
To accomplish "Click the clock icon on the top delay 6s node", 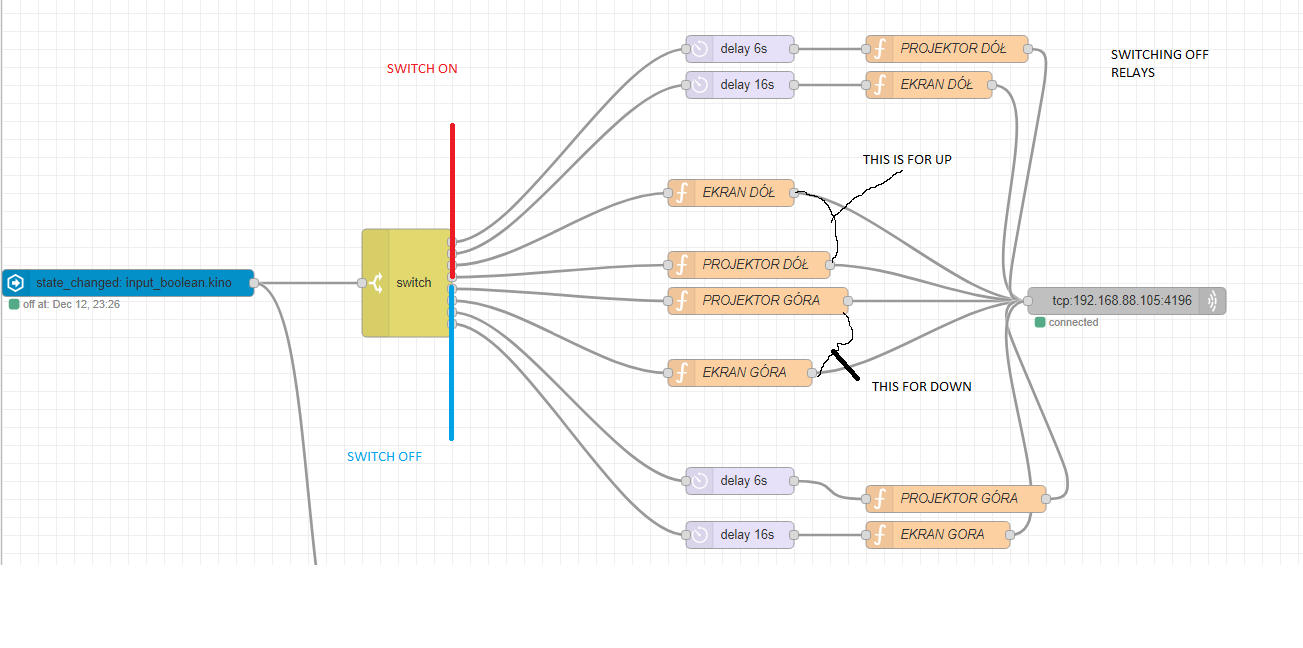I will tap(700, 48).
